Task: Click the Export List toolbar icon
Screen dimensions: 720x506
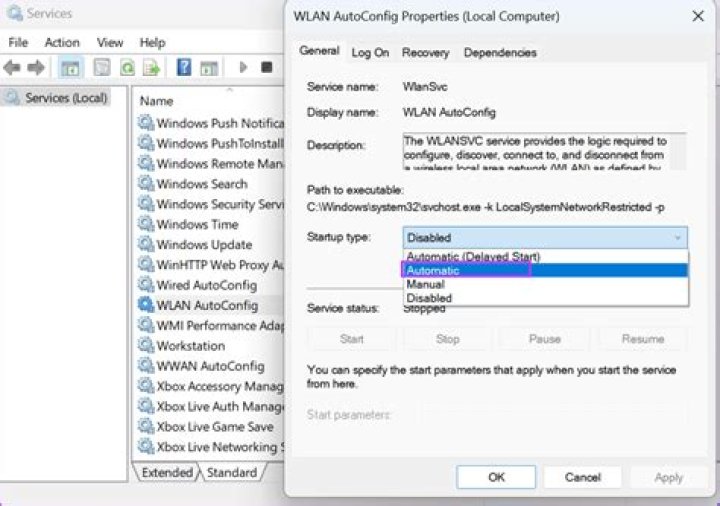Action: coord(151,68)
